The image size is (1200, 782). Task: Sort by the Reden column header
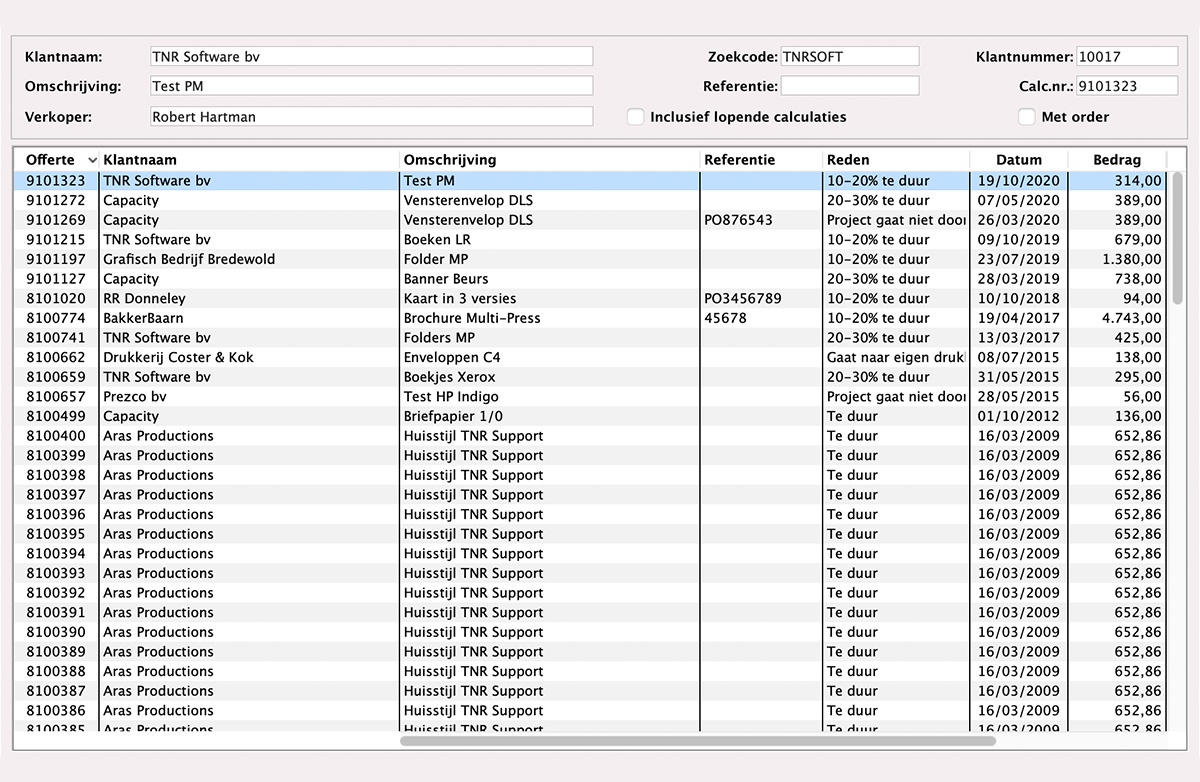tap(896, 160)
